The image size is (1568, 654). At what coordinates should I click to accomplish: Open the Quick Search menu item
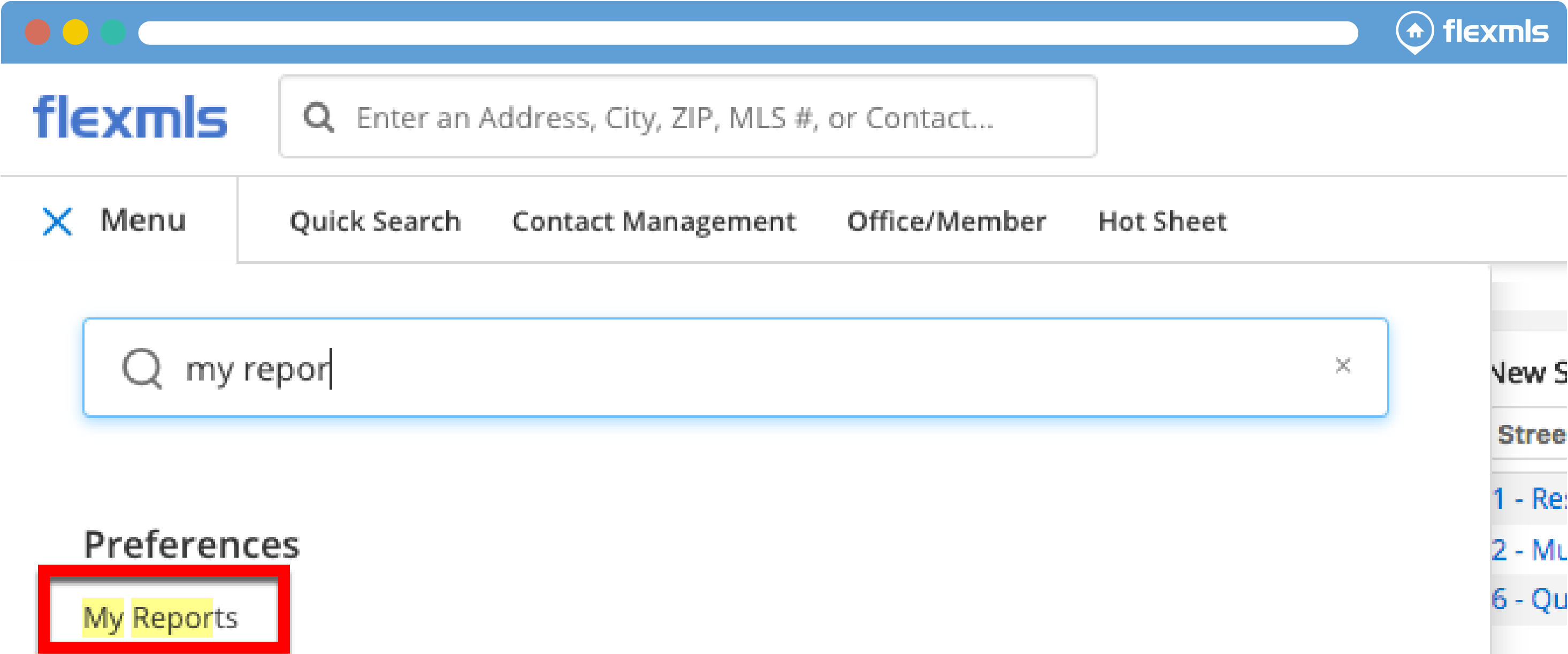tap(375, 221)
